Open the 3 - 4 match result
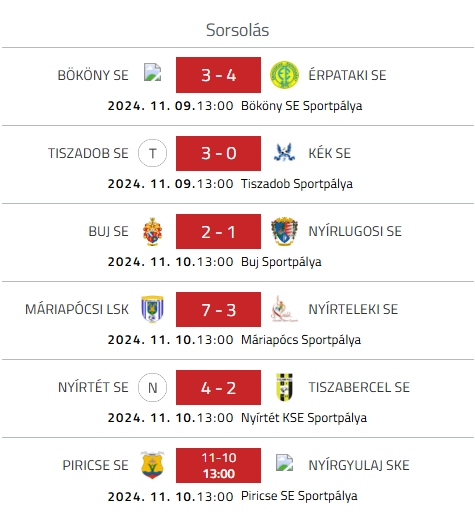Viewport: 475px width, 516px height. click(218, 75)
